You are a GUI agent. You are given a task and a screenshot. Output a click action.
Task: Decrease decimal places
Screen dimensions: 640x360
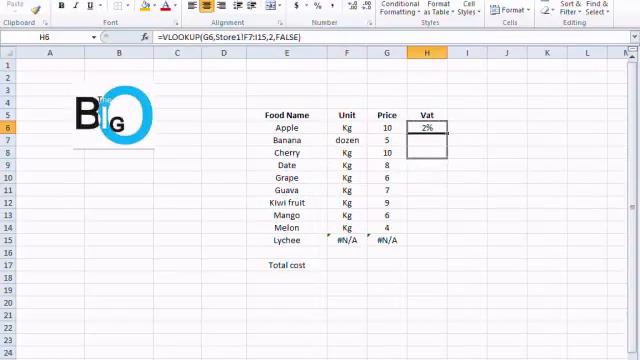[367, 5]
